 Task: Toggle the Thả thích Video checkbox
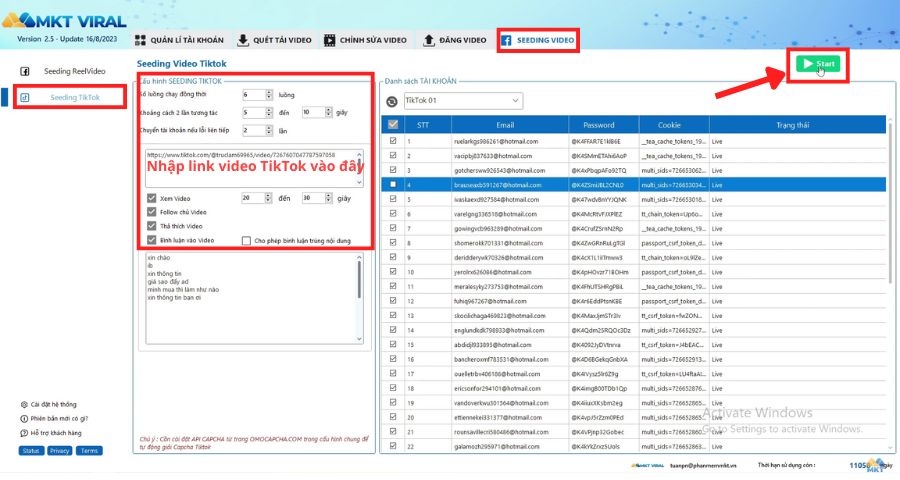point(152,226)
